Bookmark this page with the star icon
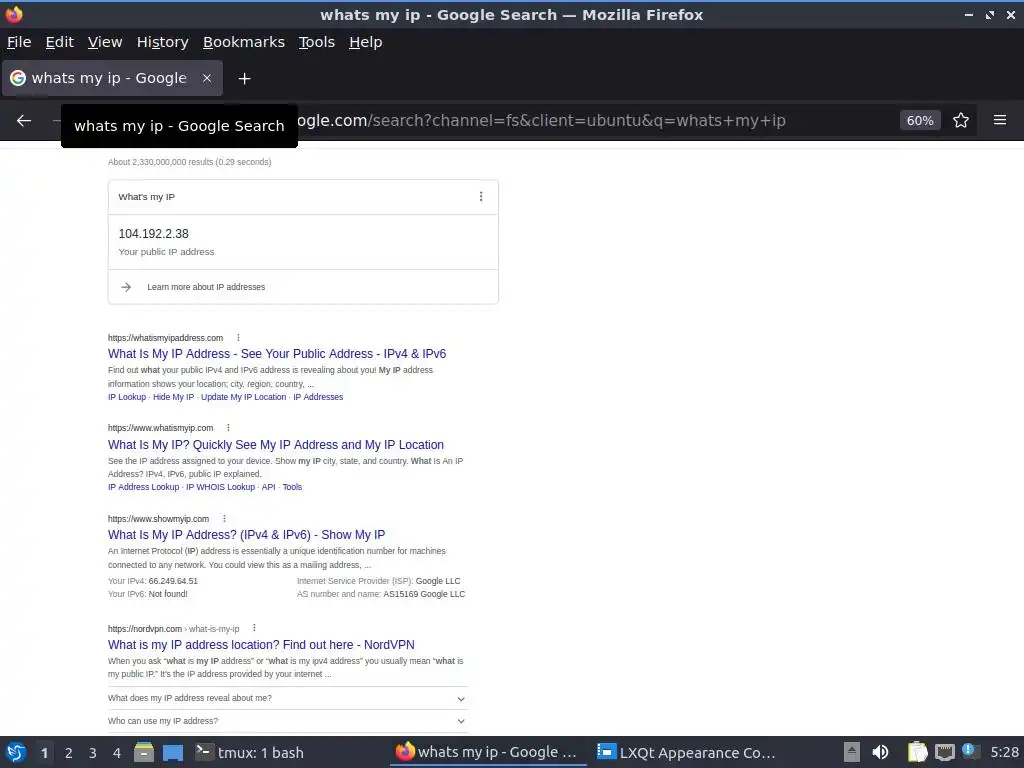 [x=960, y=120]
